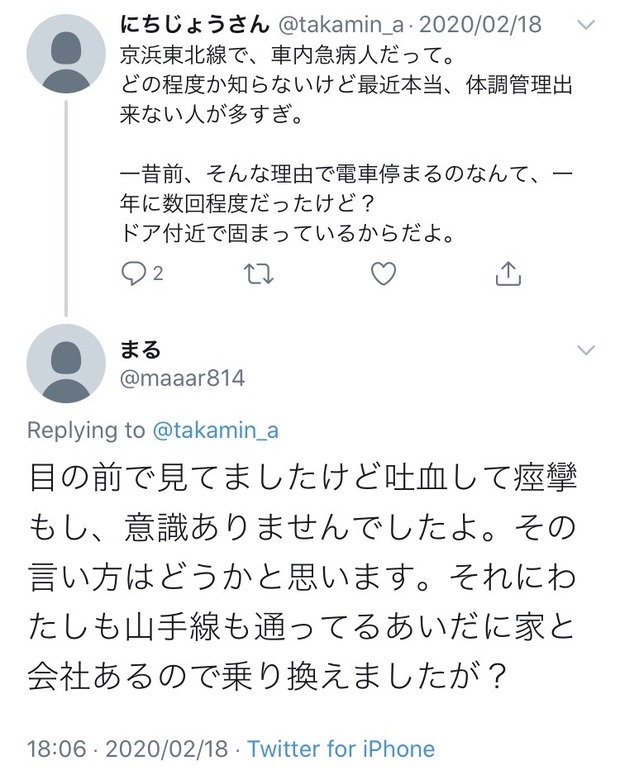This screenshot has height=775, width=620.
Task: Open the display name まる
Action: pos(140,349)
